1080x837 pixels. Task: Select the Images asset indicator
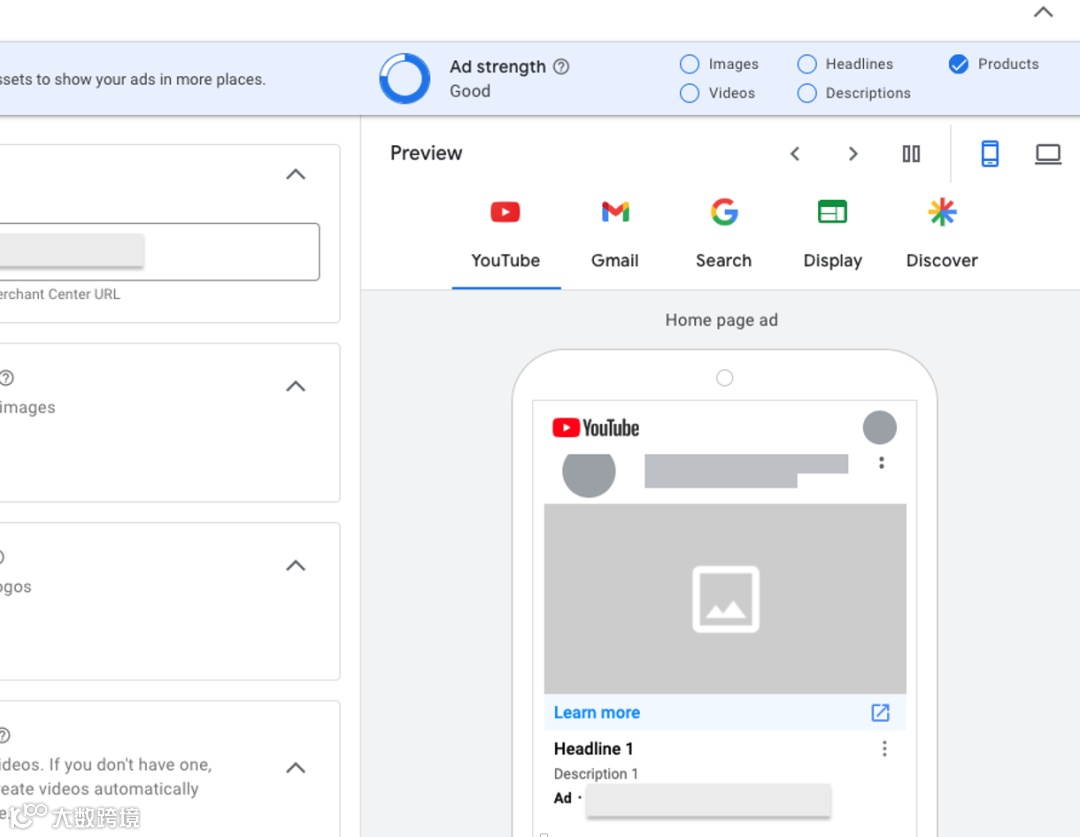(x=689, y=64)
